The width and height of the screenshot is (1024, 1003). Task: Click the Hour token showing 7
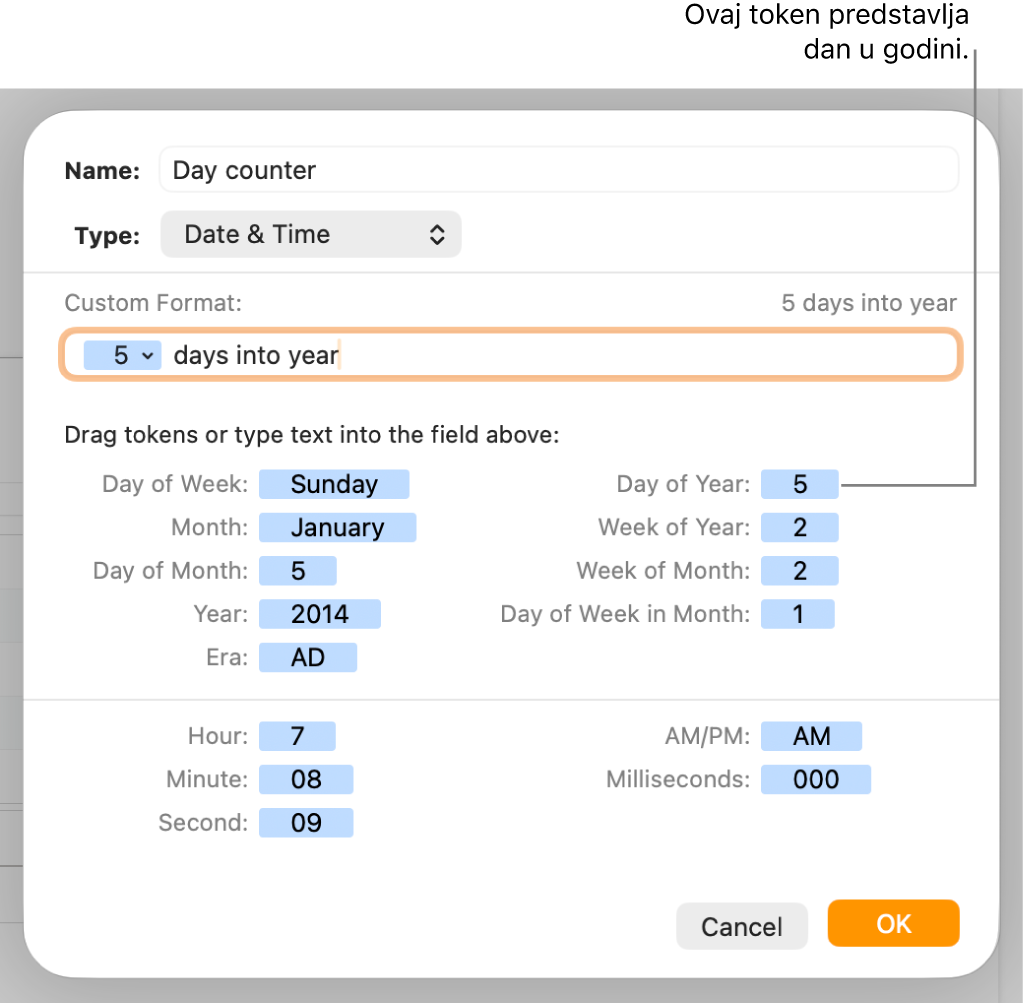(x=297, y=737)
